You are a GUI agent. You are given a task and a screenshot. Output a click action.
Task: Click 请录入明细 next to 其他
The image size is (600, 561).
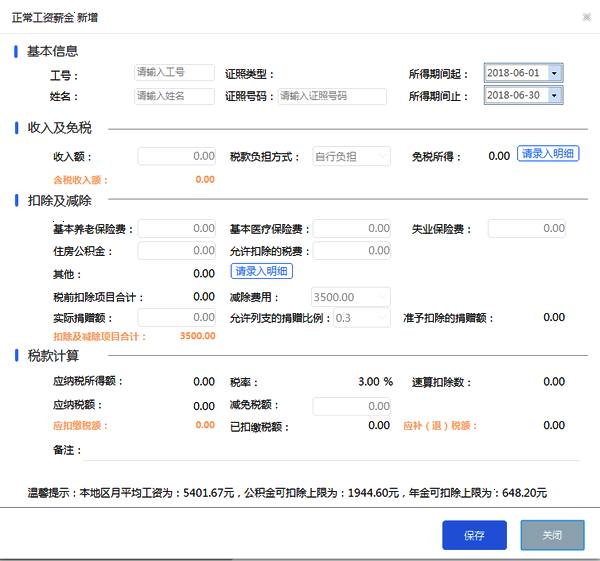point(262,271)
